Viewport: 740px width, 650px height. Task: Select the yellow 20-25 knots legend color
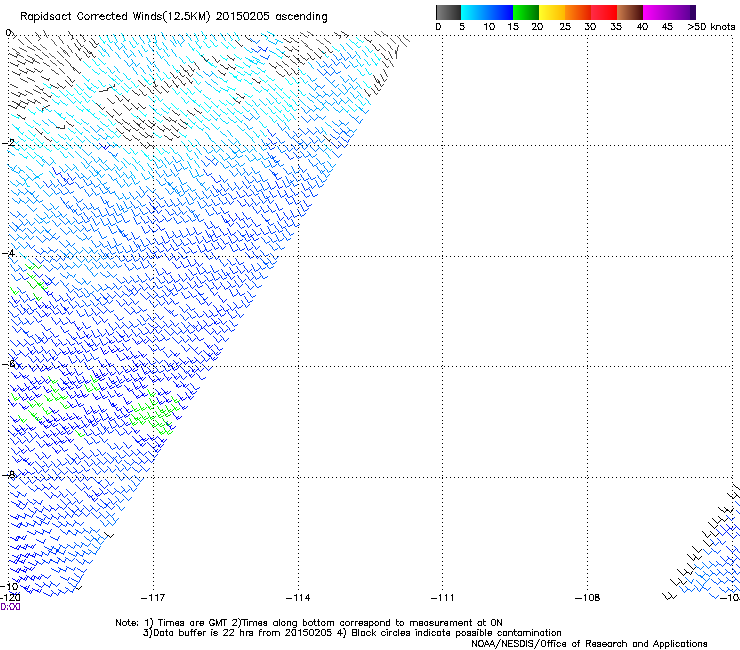pos(552,12)
